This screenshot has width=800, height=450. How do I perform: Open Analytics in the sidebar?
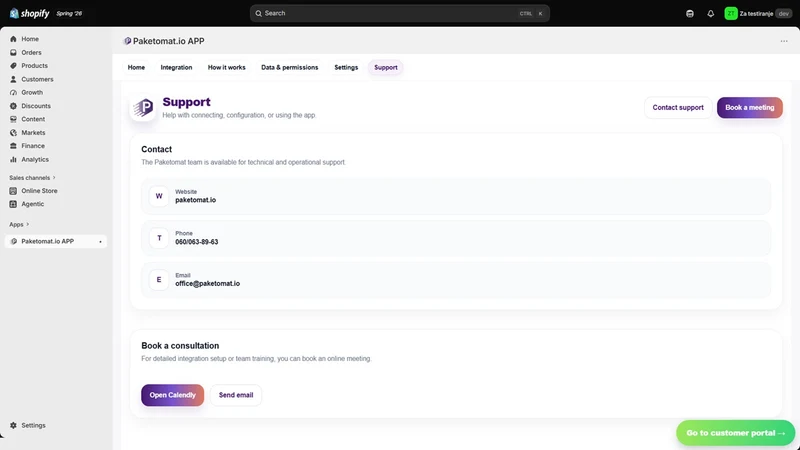35,159
